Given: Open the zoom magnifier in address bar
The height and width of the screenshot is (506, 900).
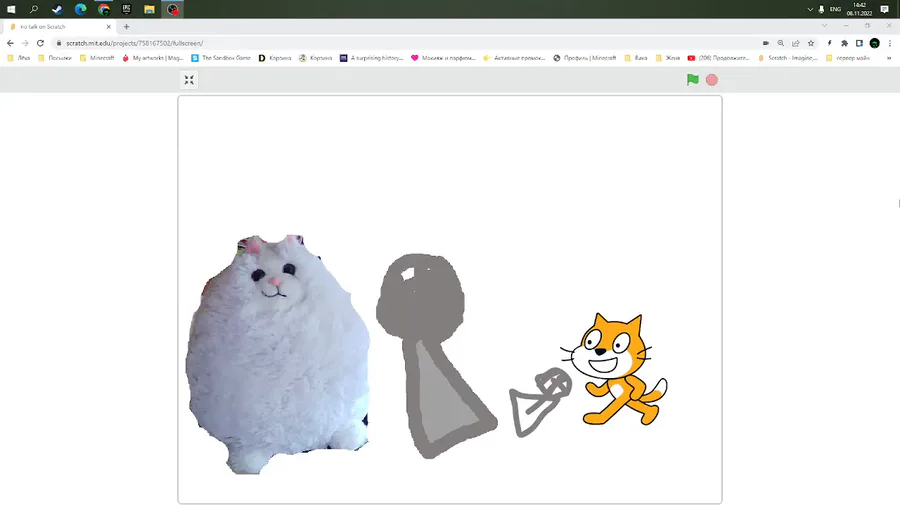Looking at the screenshot, I should (781, 43).
